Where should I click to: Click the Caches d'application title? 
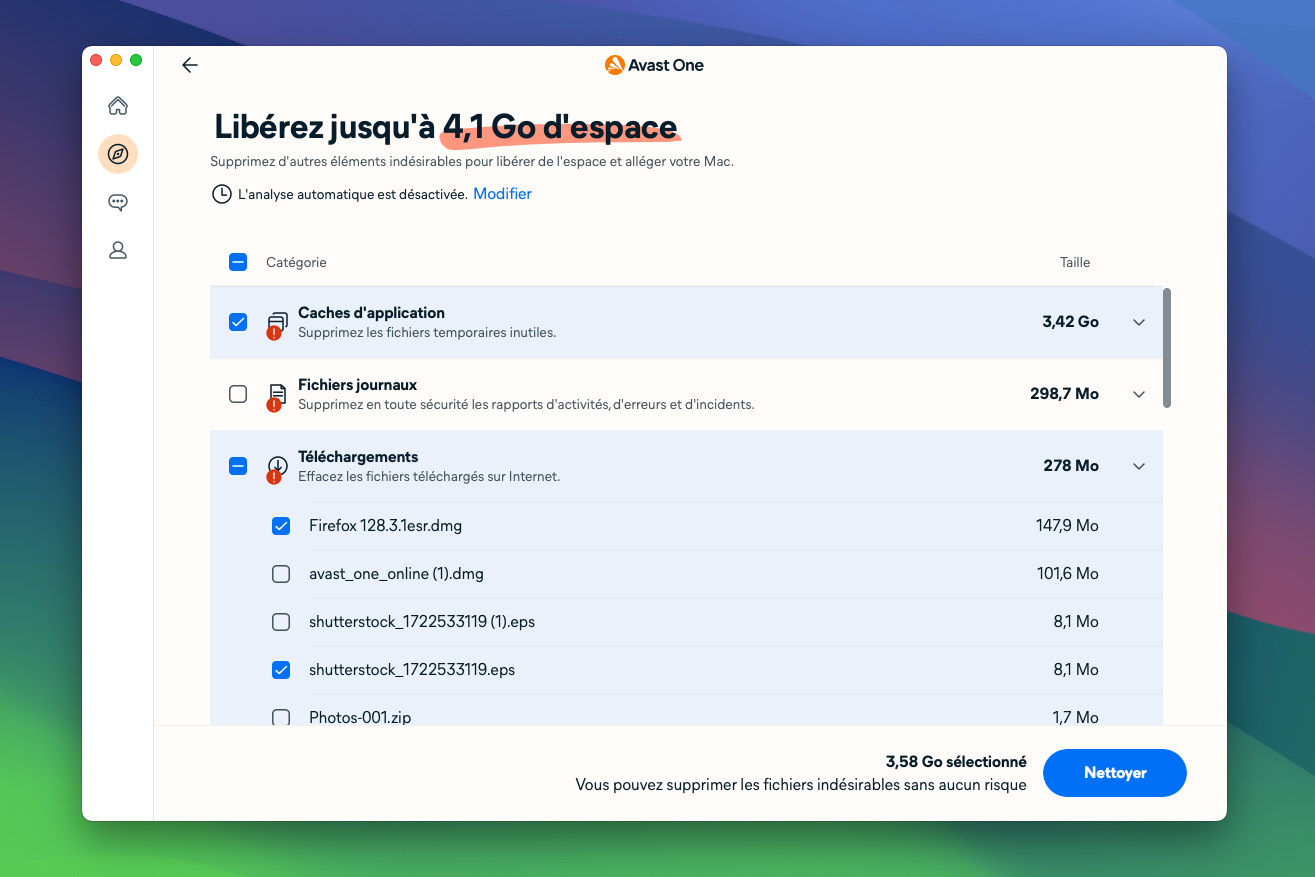point(371,313)
